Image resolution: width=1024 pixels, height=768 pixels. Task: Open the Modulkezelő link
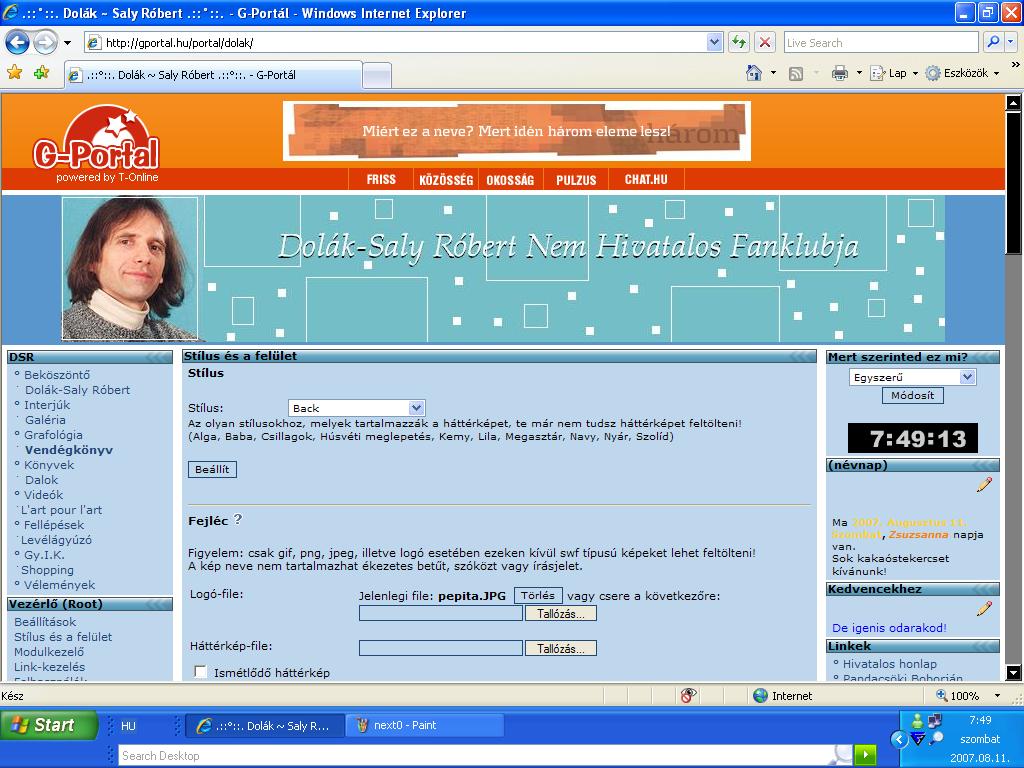tap(49, 652)
